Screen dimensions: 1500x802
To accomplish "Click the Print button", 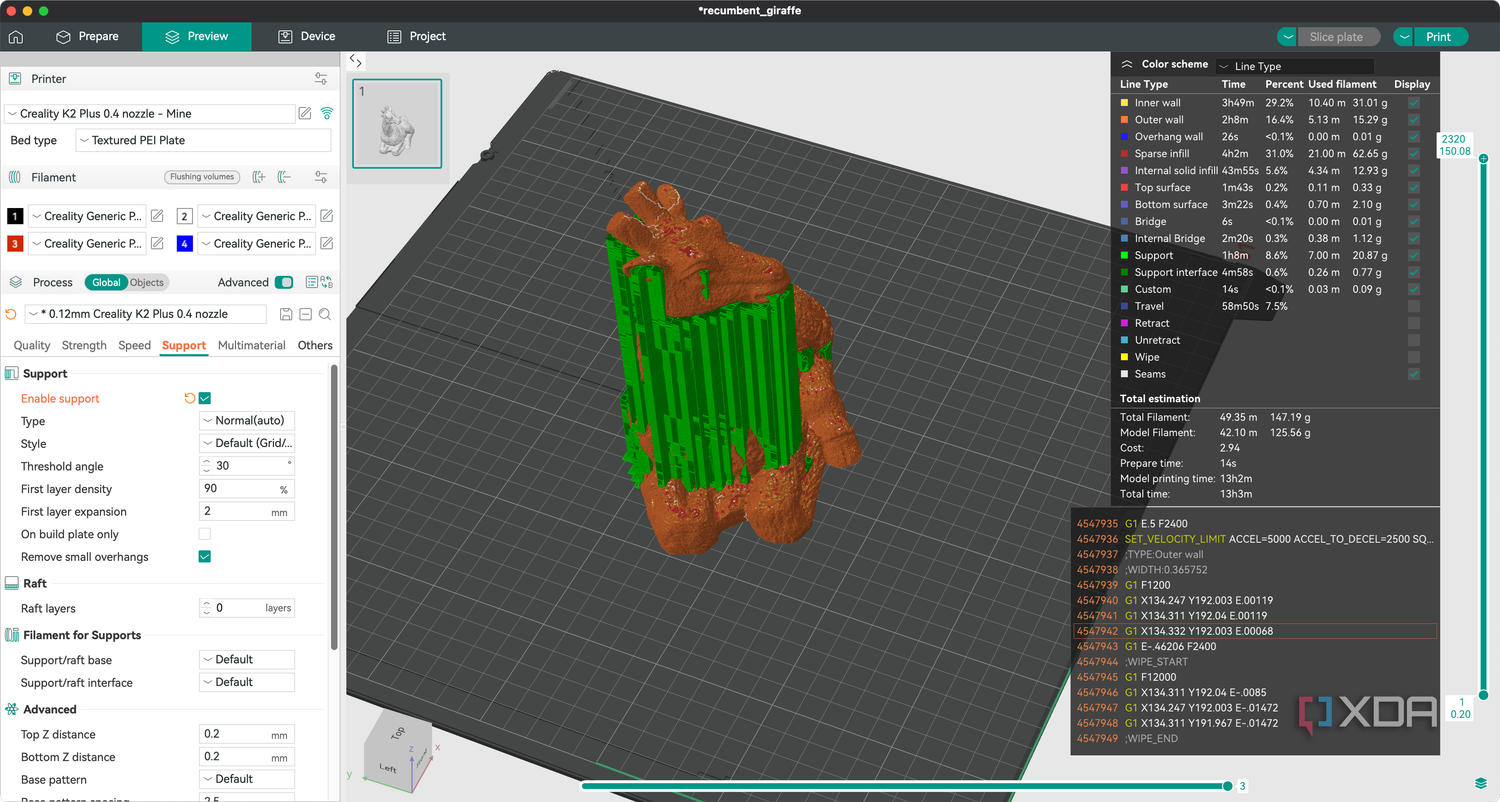I will pyautogui.click(x=1438, y=37).
